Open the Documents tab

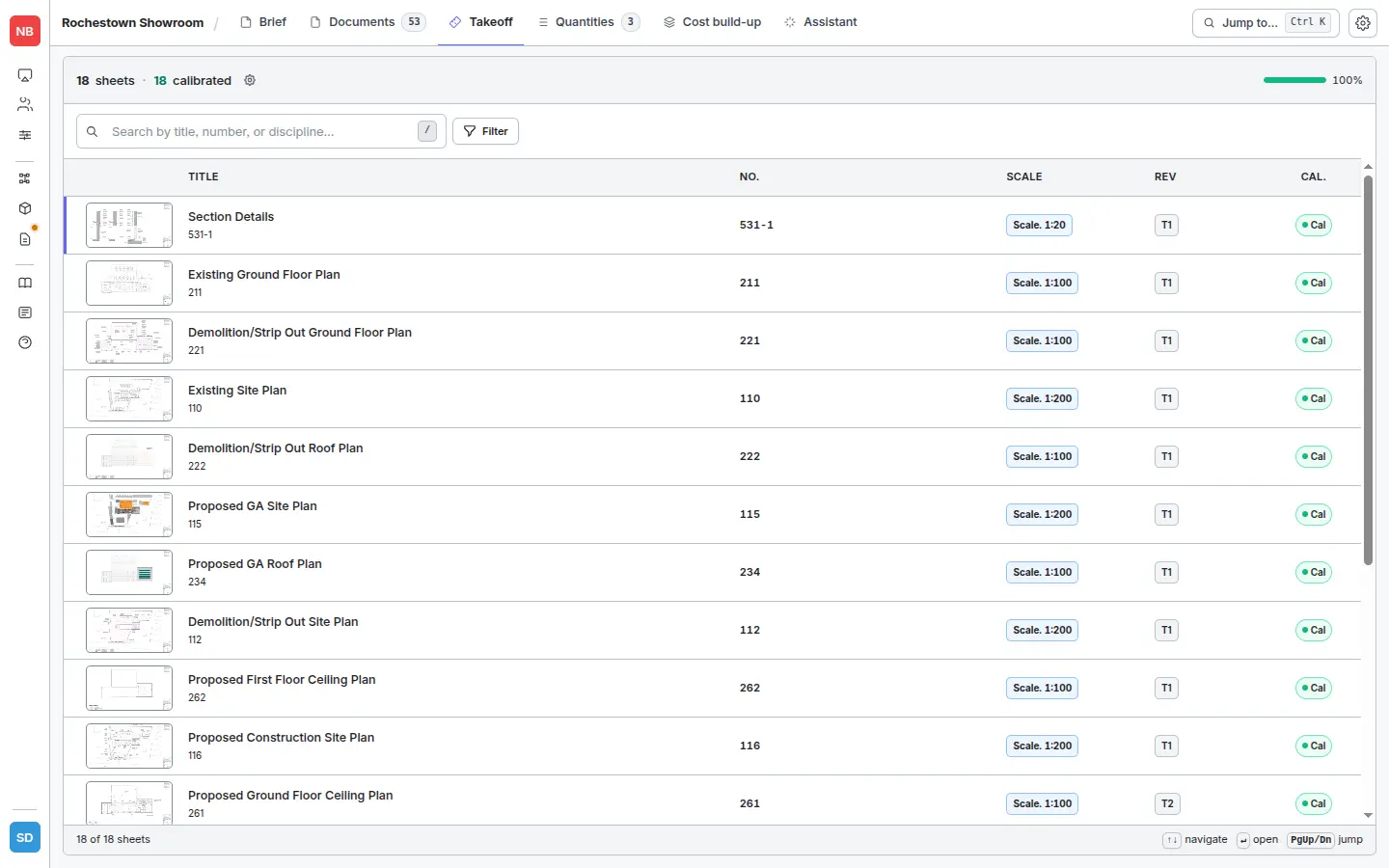coord(368,22)
